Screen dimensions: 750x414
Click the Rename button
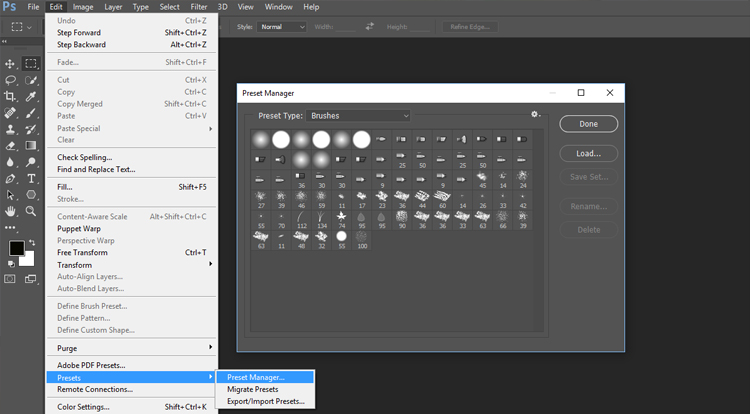588,207
